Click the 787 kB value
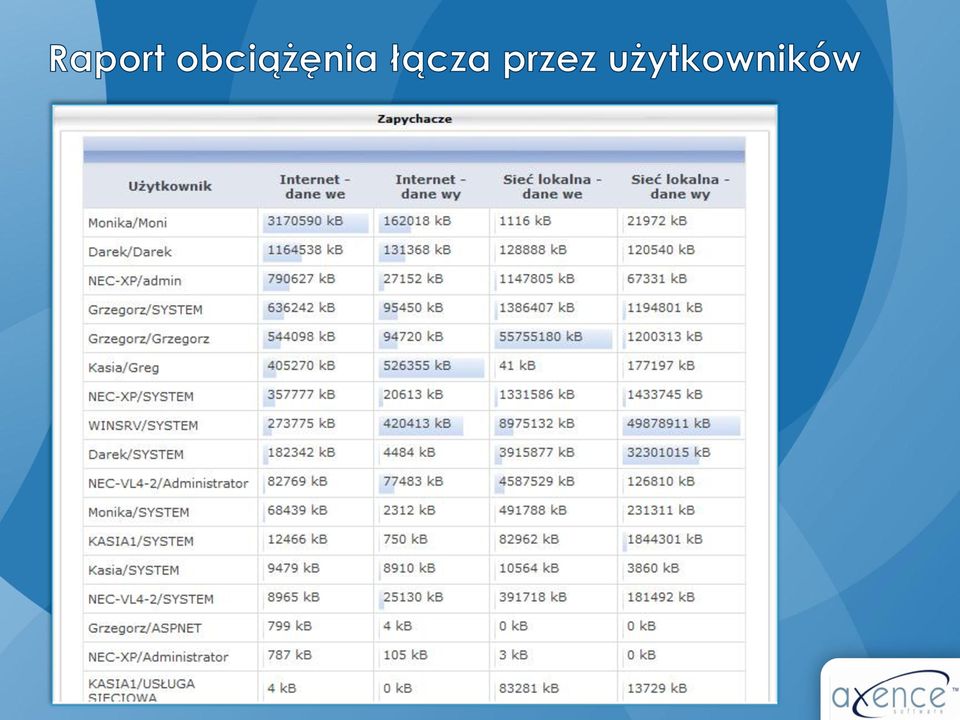Viewport: 960px width, 720px height. [x=290, y=654]
